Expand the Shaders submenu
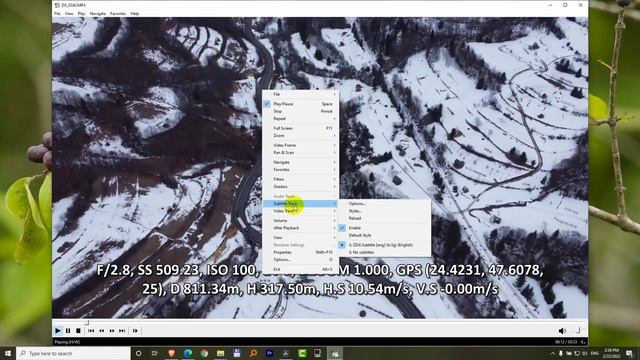Viewport: 640px width, 360px height. point(300,187)
